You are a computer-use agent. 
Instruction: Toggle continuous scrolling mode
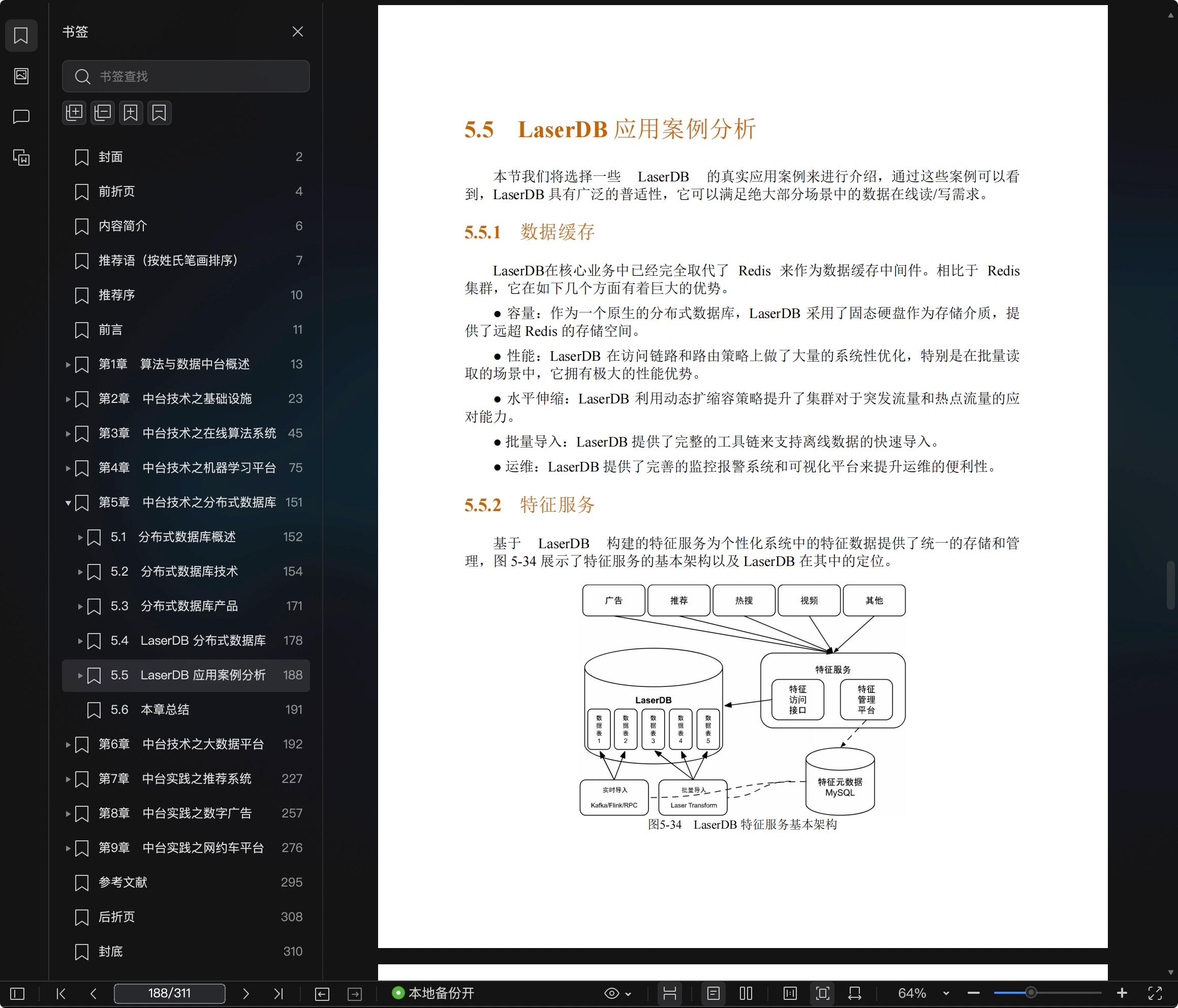(x=670, y=993)
